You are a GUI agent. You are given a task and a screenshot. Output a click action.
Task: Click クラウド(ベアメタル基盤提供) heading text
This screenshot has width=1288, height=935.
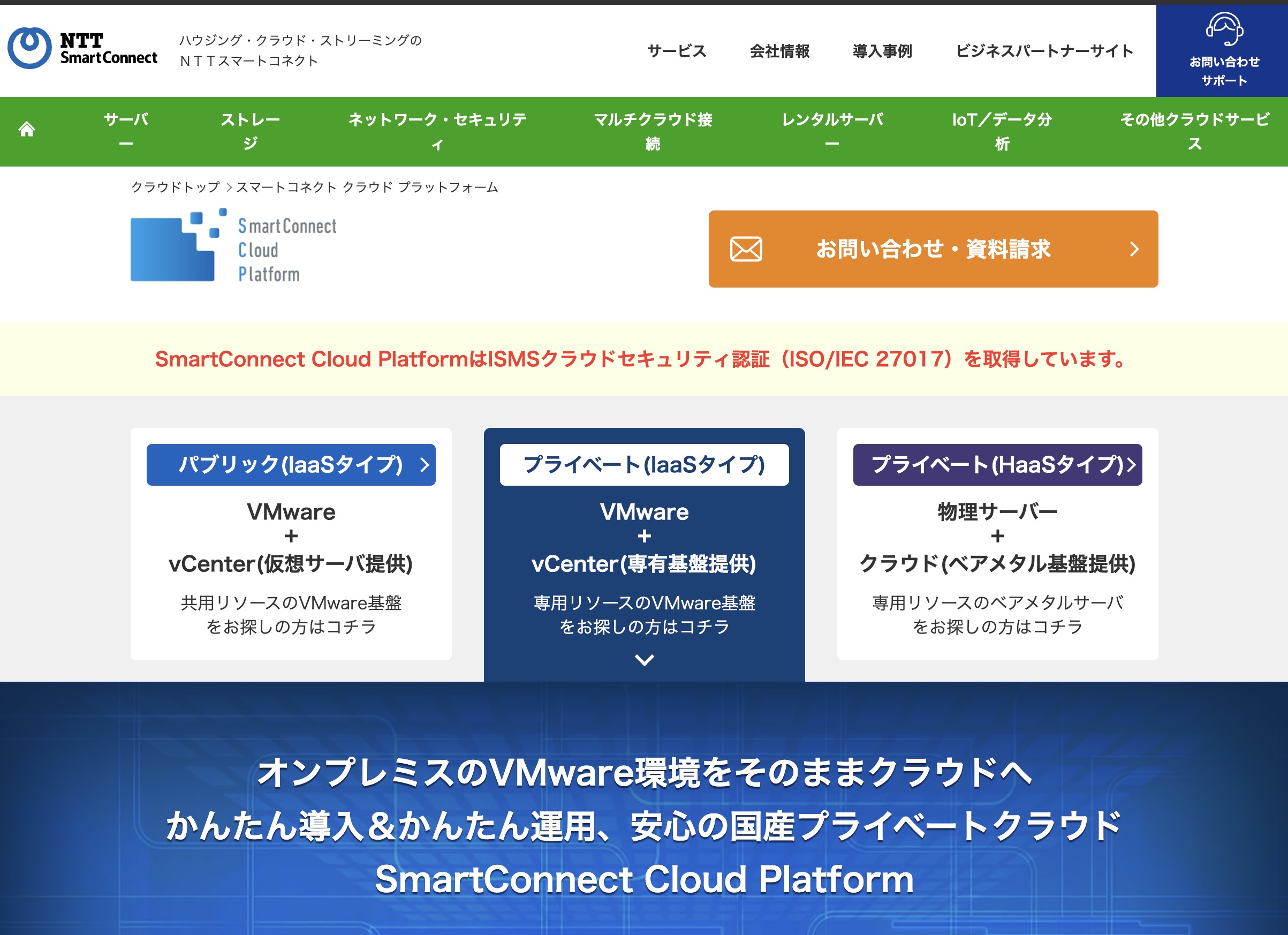997,564
